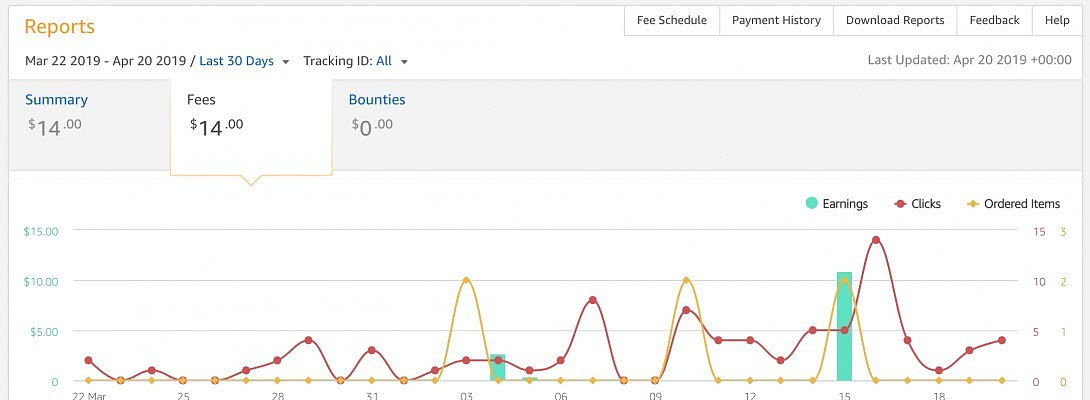Click the tall earnings bar on the 15th
The image size is (1090, 400).
tap(844, 330)
